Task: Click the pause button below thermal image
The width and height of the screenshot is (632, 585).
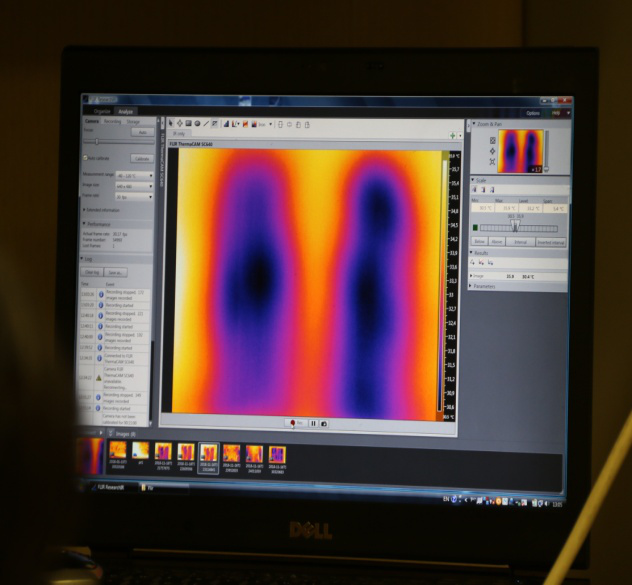Action: click(312, 423)
